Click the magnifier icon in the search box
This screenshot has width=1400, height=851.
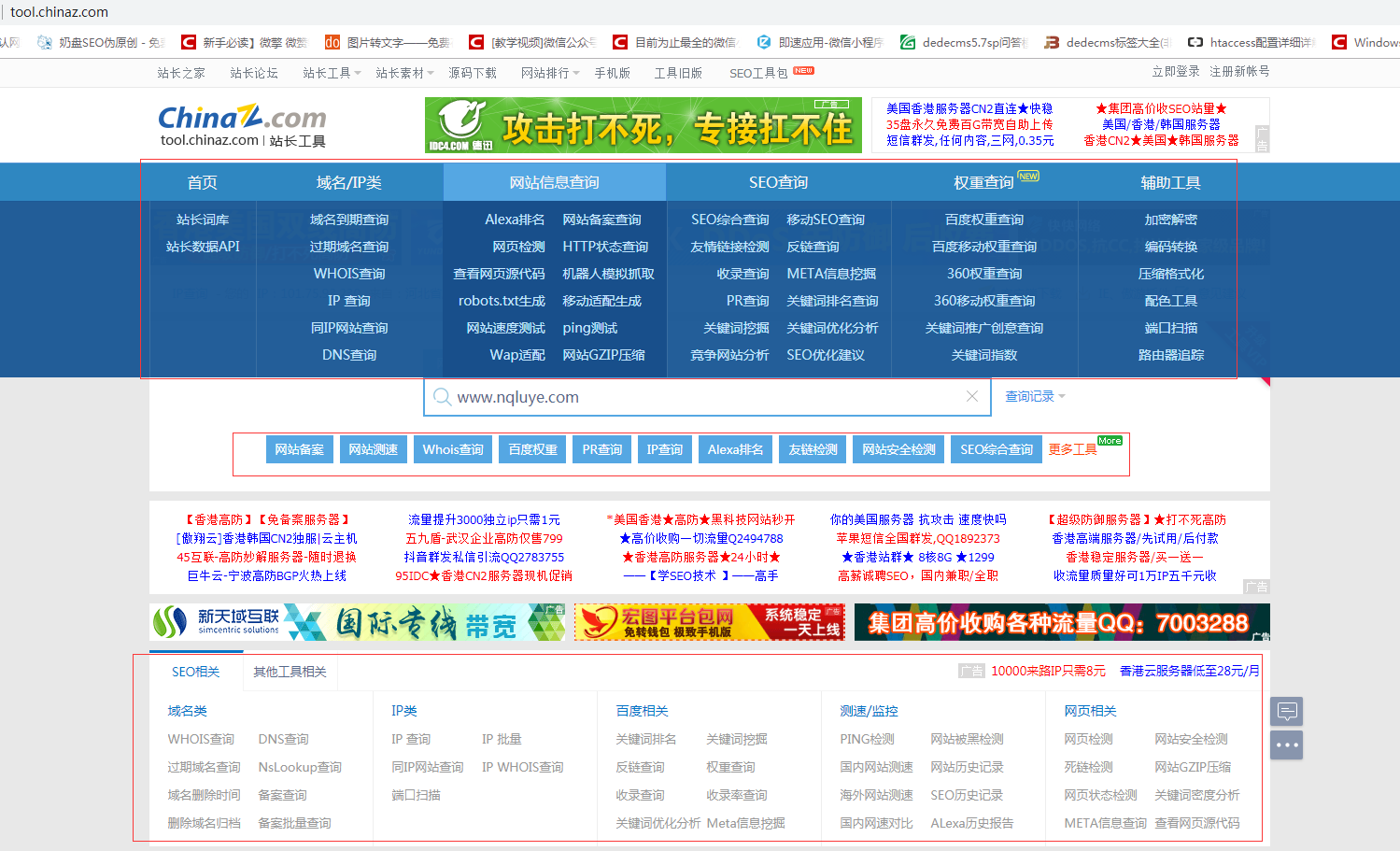(442, 397)
